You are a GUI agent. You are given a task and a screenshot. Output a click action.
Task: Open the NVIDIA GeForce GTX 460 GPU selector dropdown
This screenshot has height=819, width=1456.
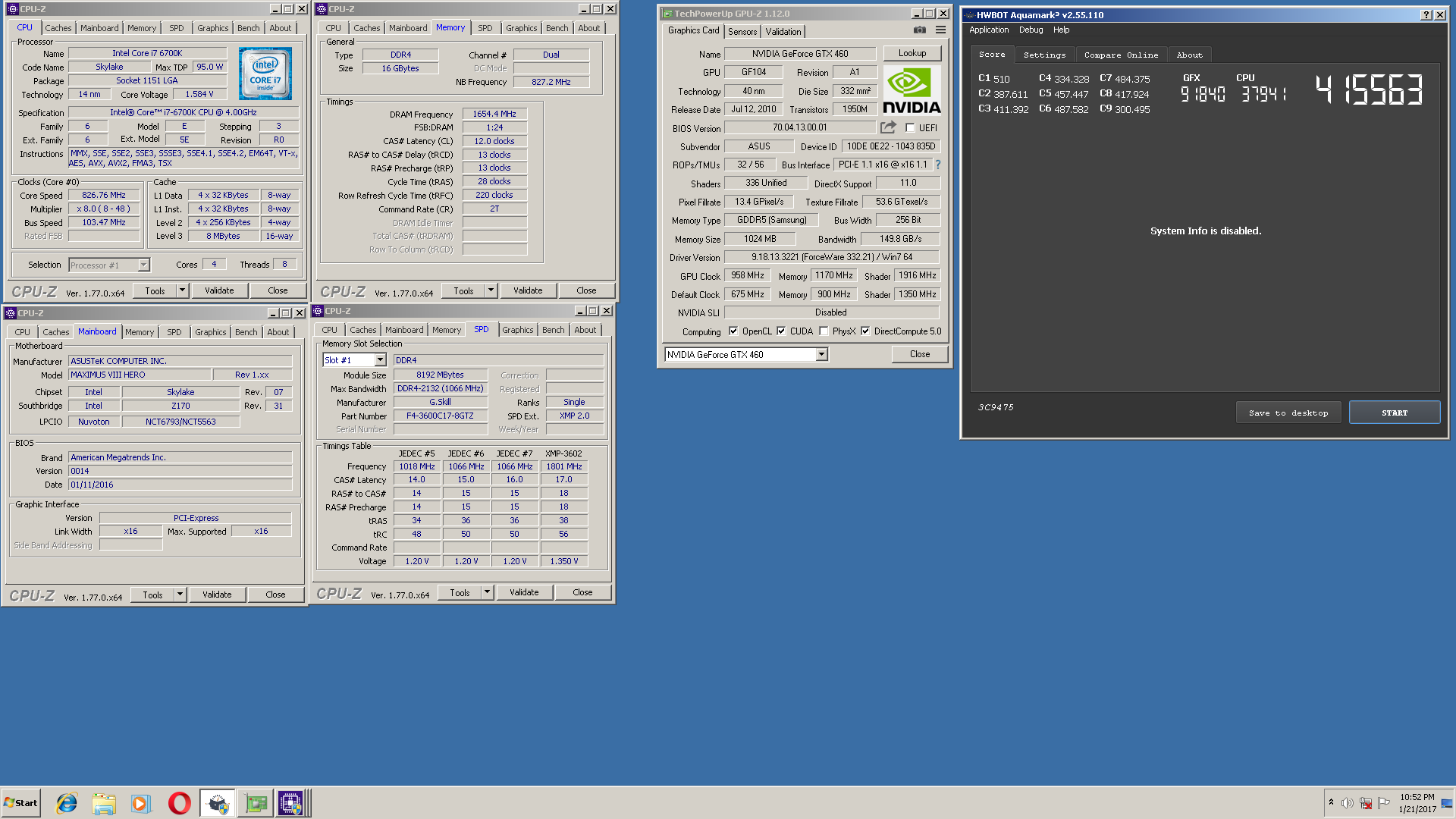coord(821,355)
